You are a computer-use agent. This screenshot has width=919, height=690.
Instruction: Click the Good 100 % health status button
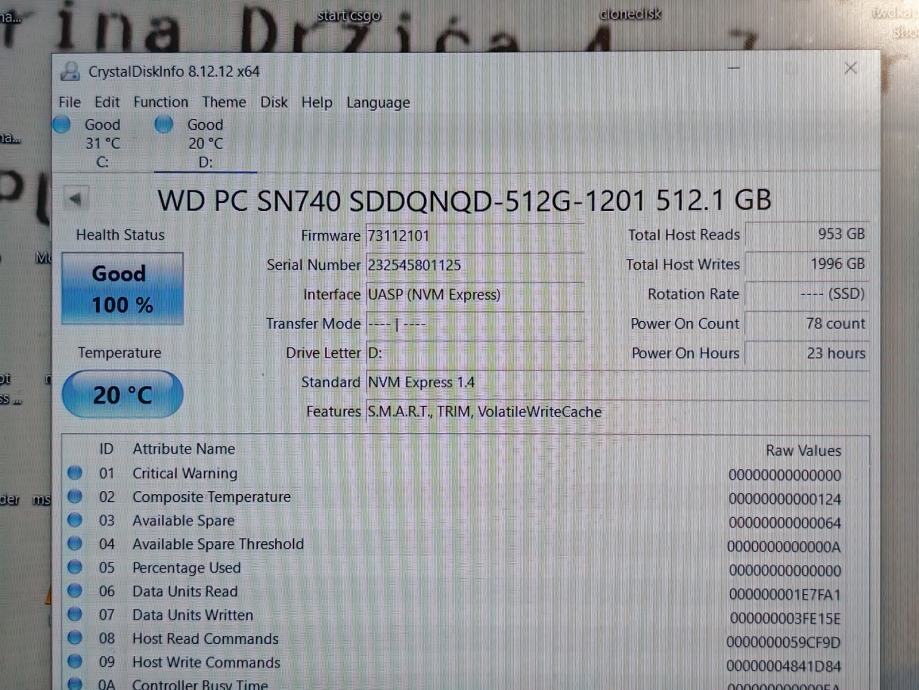click(122, 288)
